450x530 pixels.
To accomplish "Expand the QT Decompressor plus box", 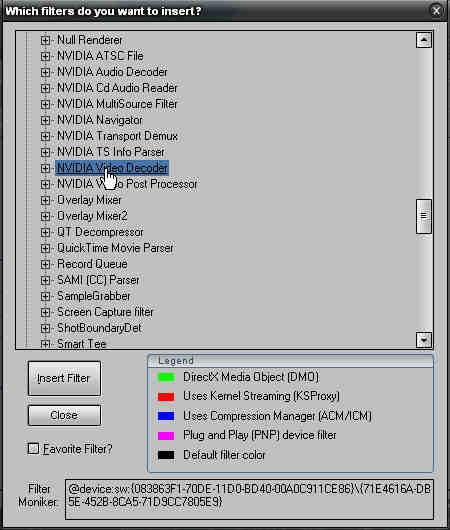I will point(45,232).
